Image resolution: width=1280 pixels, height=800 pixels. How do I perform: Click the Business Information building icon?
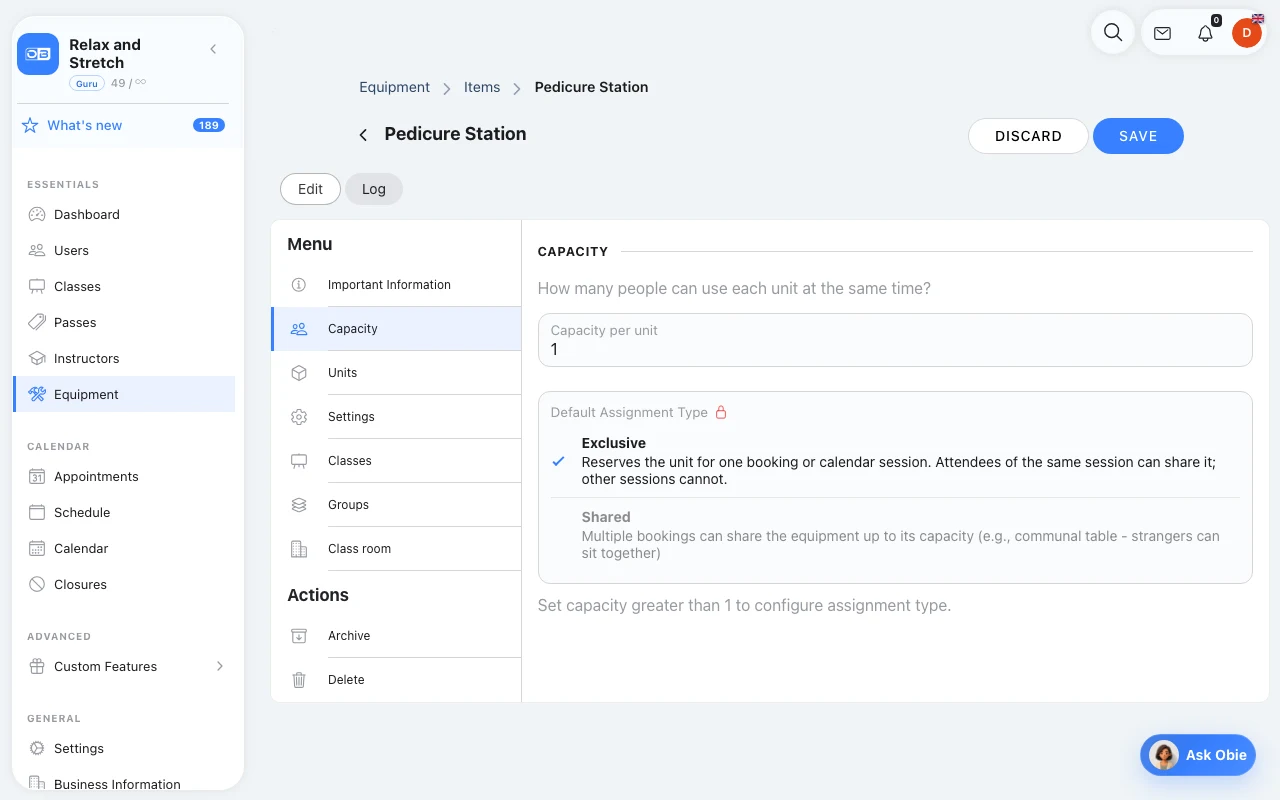37,783
